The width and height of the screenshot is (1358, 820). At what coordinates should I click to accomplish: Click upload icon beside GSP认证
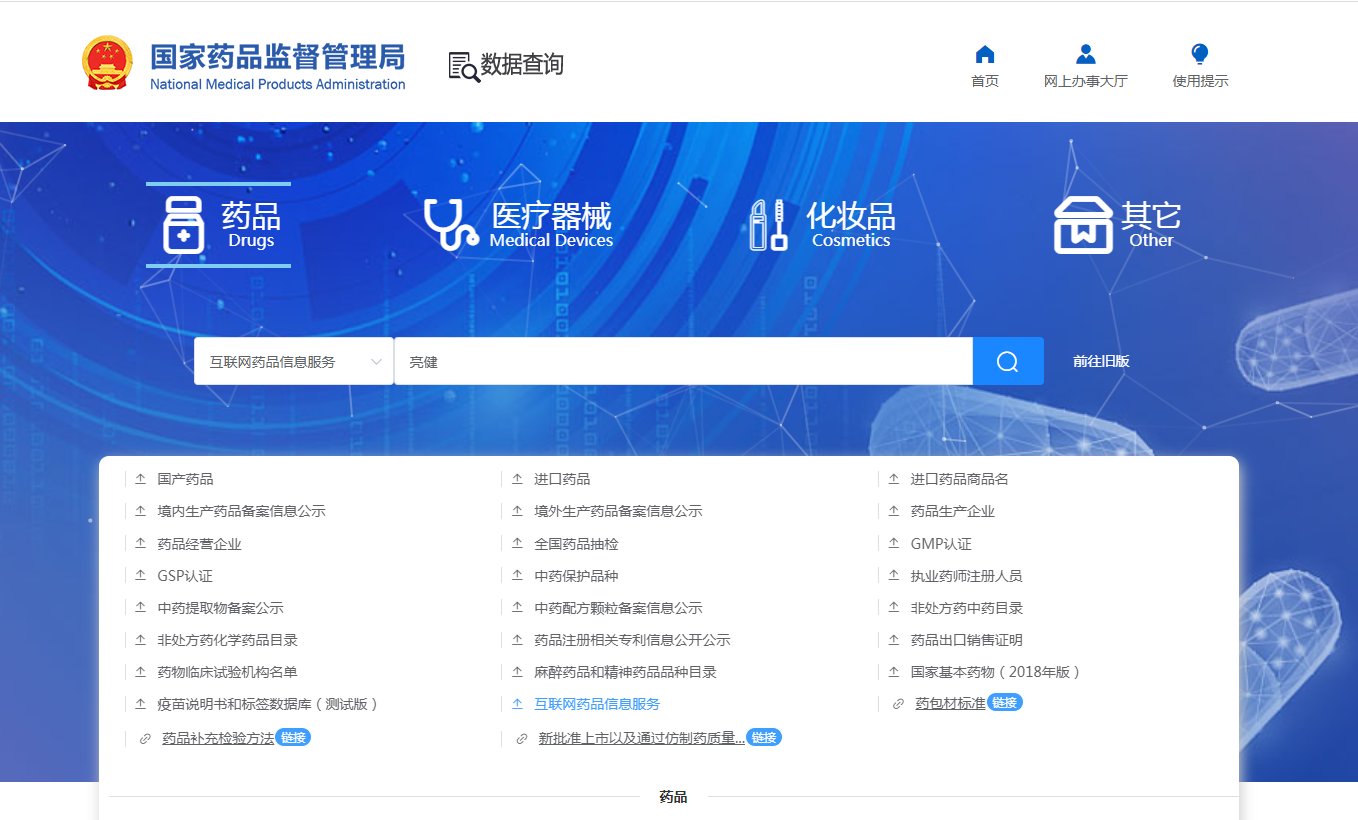(x=140, y=576)
